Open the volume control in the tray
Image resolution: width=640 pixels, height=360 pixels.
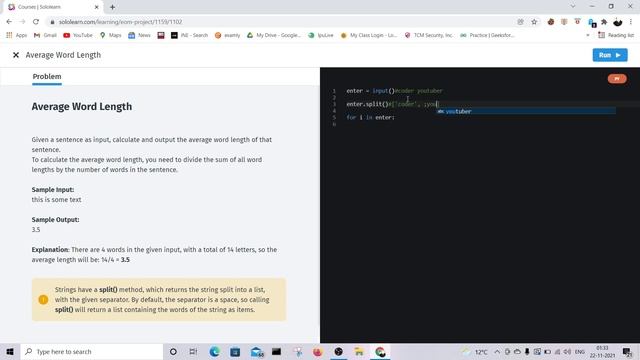567,351
